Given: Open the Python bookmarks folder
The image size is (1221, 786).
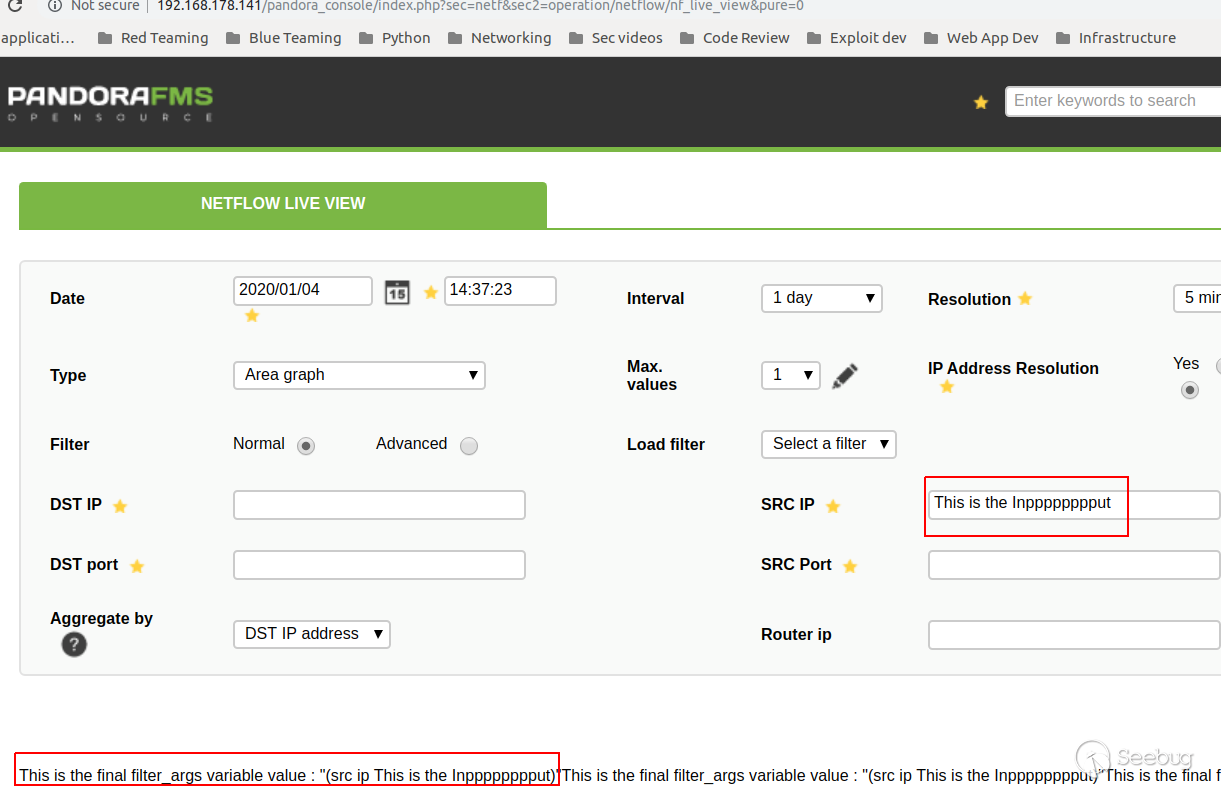Looking at the screenshot, I should [x=394, y=38].
